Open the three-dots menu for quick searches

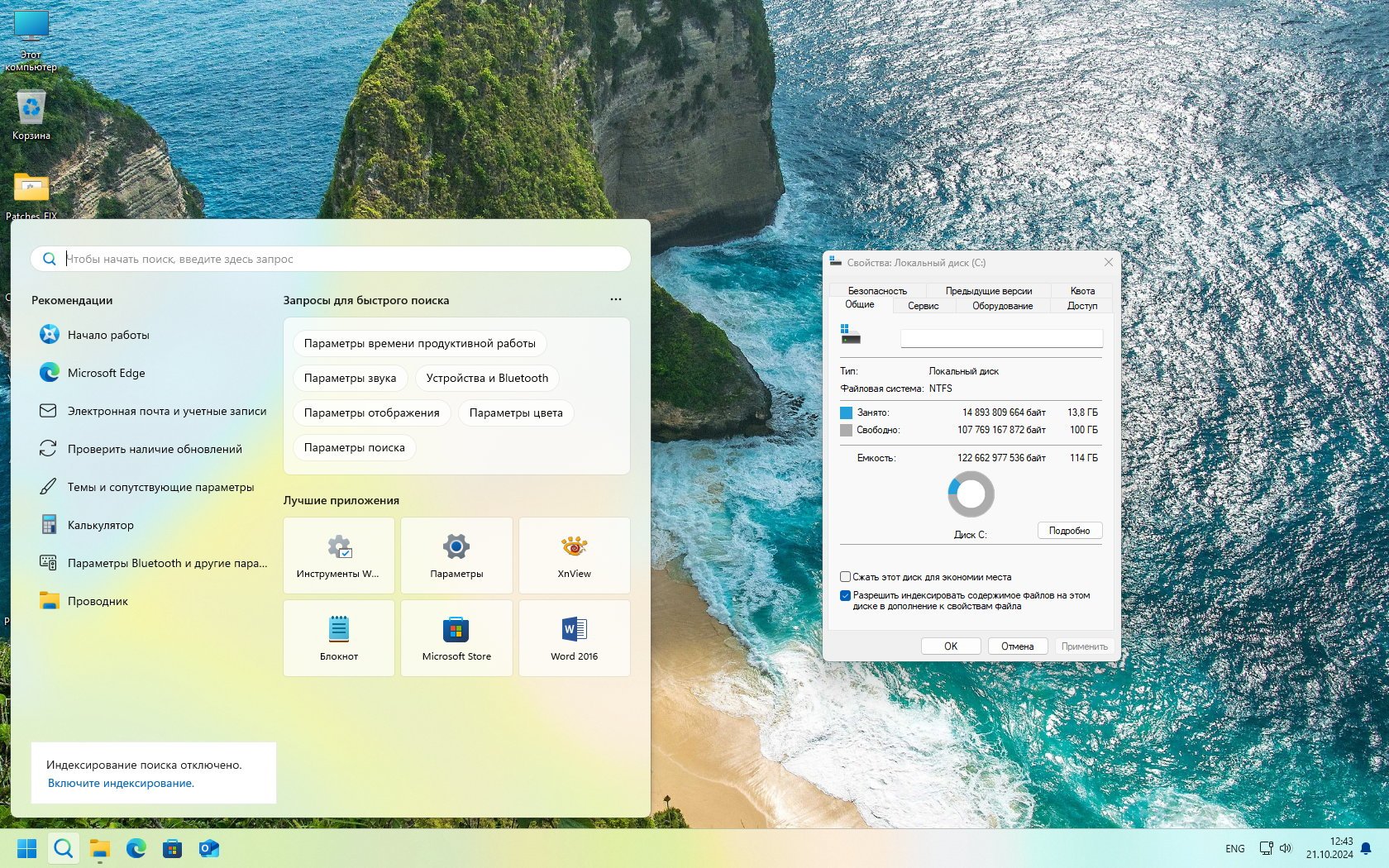(x=615, y=299)
